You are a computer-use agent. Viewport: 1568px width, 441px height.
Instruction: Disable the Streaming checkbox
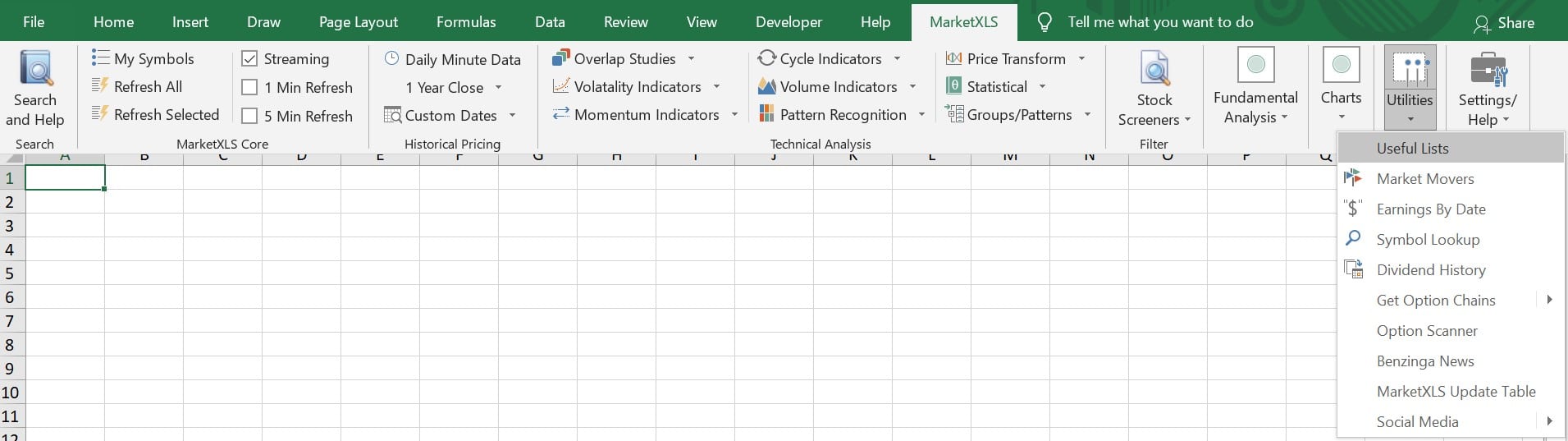click(249, 59)
